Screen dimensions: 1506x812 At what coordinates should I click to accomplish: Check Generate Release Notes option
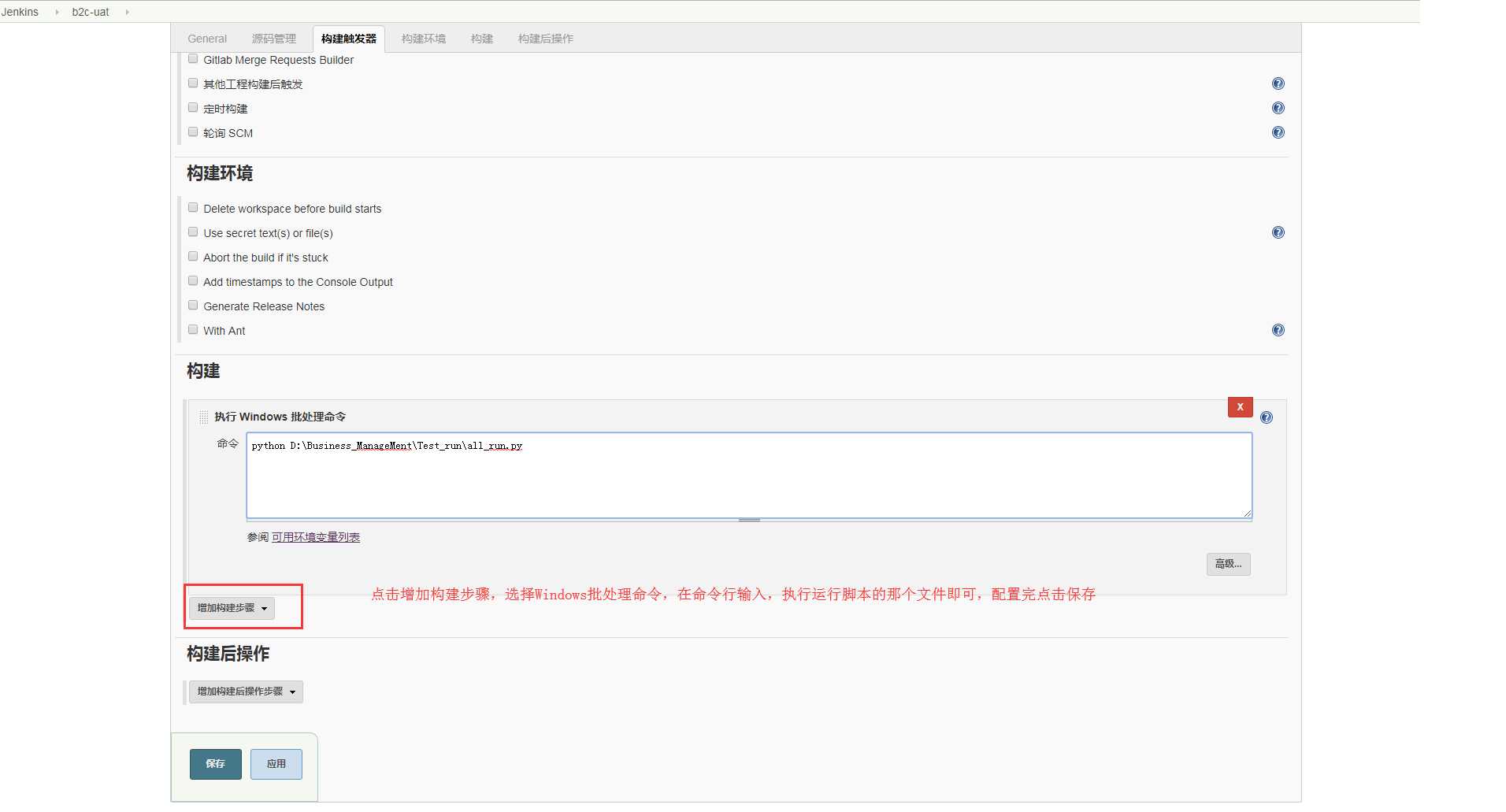pyautogui.click(x=193, y=306)
